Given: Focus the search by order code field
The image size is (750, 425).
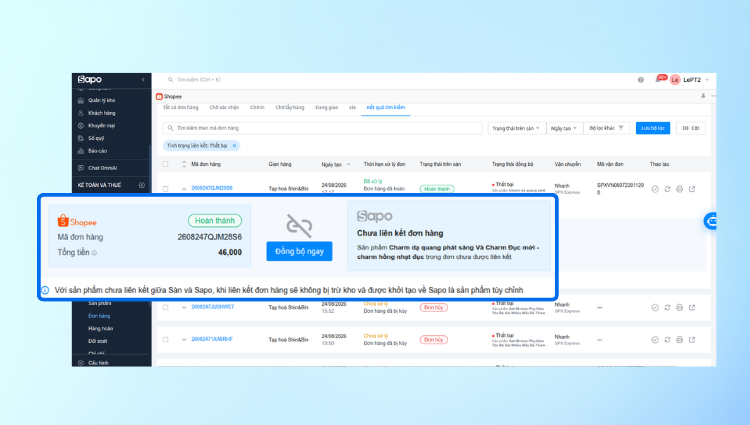Looking at the screenshot, I should click(323, 128).
